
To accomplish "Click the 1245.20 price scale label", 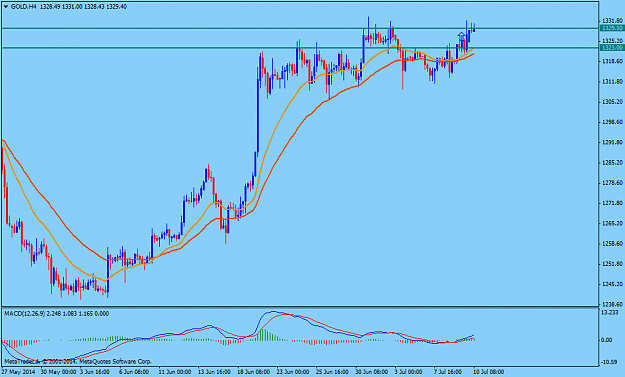I will (x=613, y=284).
